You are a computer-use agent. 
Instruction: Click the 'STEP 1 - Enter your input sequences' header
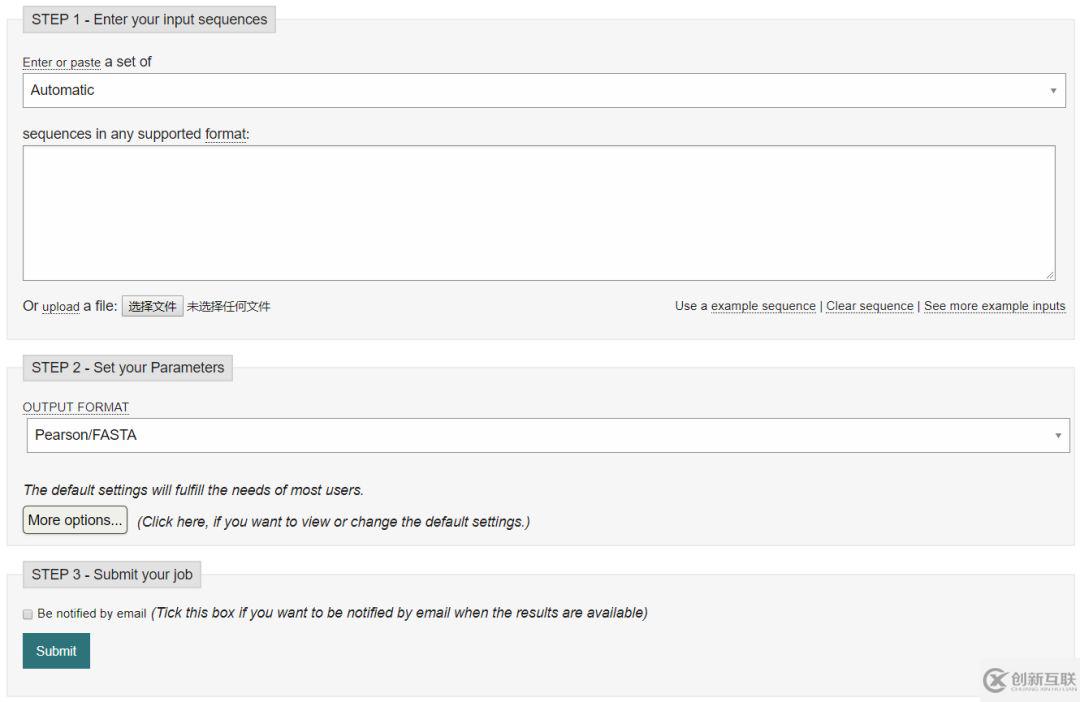(x=149, y=19)
